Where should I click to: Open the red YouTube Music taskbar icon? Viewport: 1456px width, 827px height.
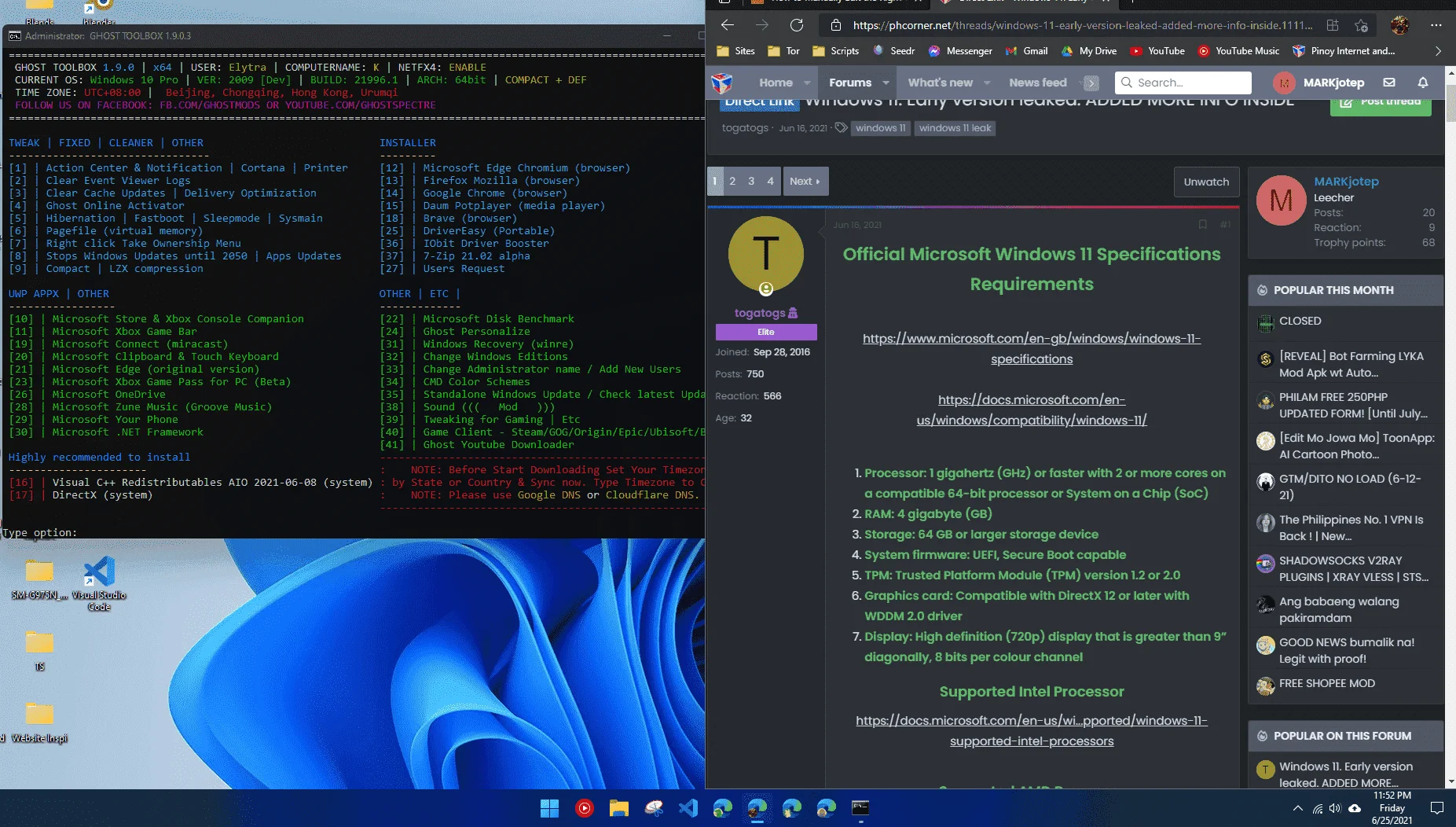click(585, 808)
